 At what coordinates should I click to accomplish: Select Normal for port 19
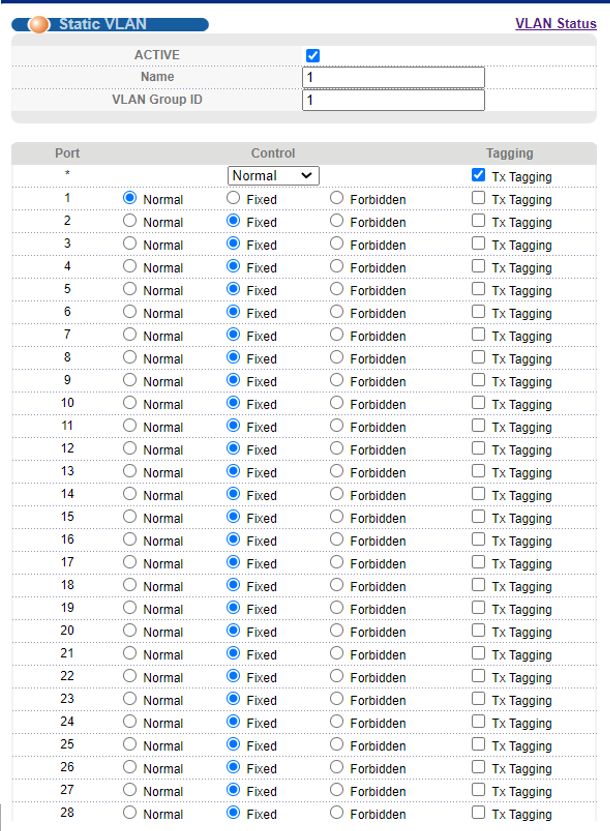(x=130, y=608)
